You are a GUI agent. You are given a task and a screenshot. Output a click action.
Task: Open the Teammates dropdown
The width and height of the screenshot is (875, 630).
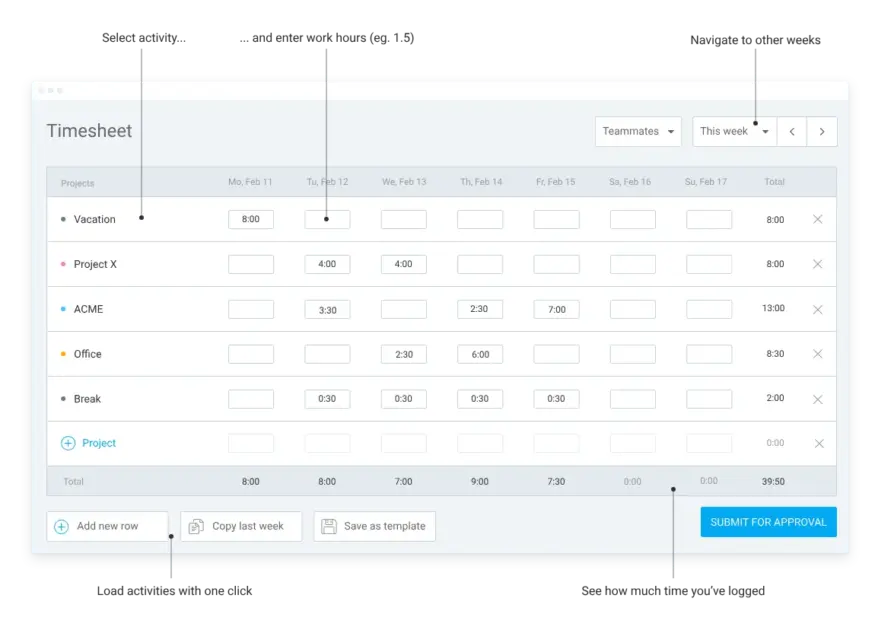(638, 132)
